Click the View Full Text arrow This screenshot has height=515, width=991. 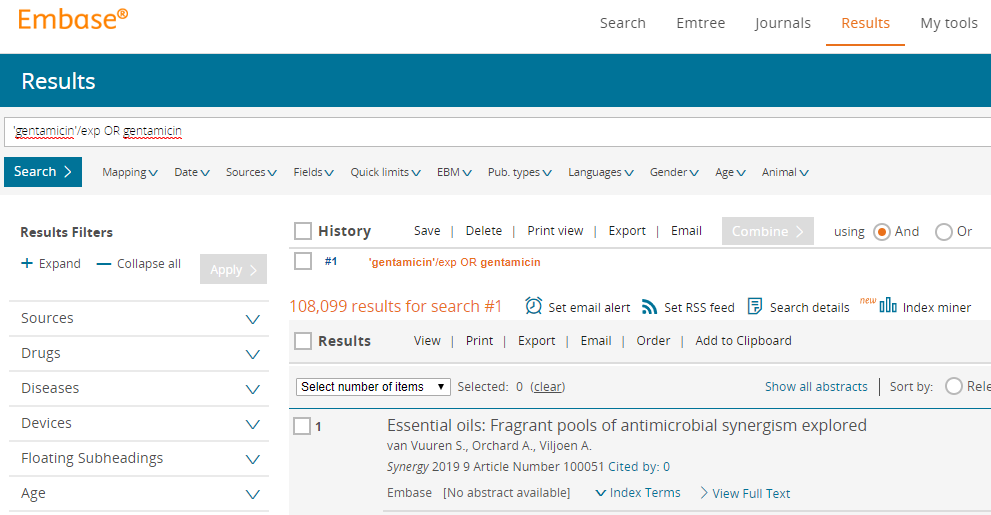[704, 493]
